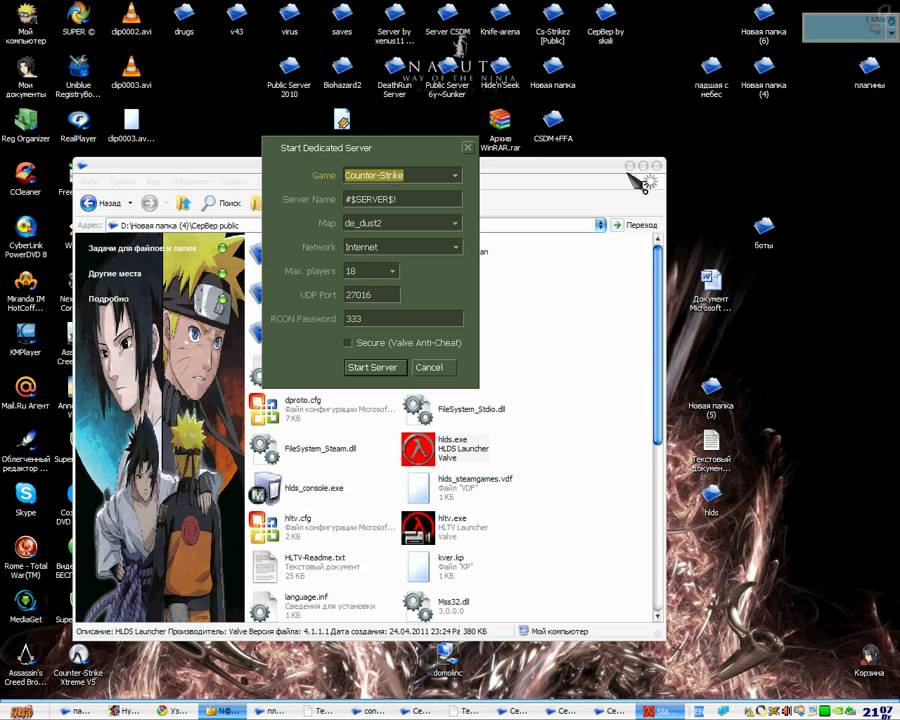Select HLTV-Readme.txt document
The height and width of the screenshot is (720, 900).
tap(305, 566)
